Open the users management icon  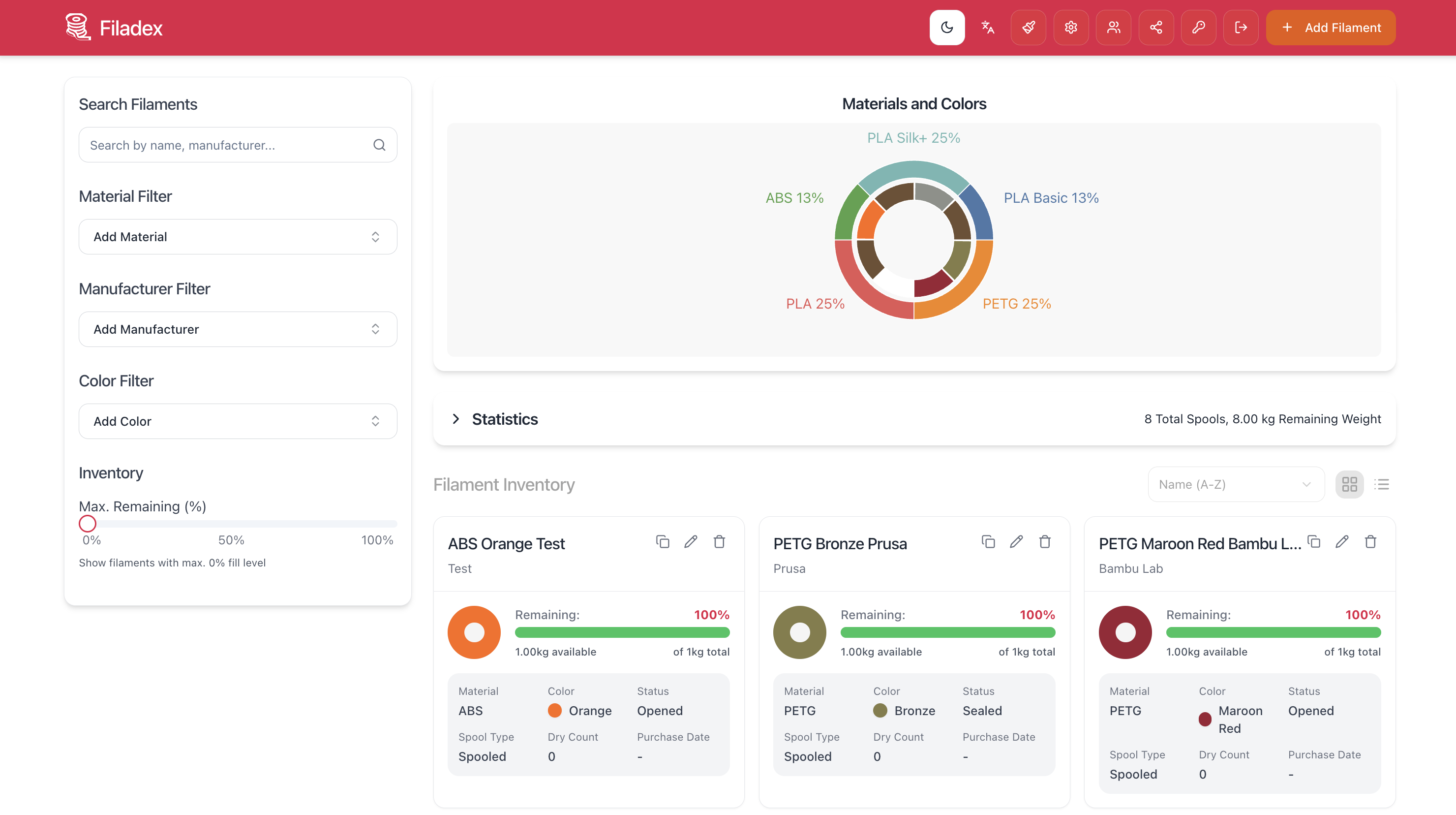click(x=1113, y=27)
